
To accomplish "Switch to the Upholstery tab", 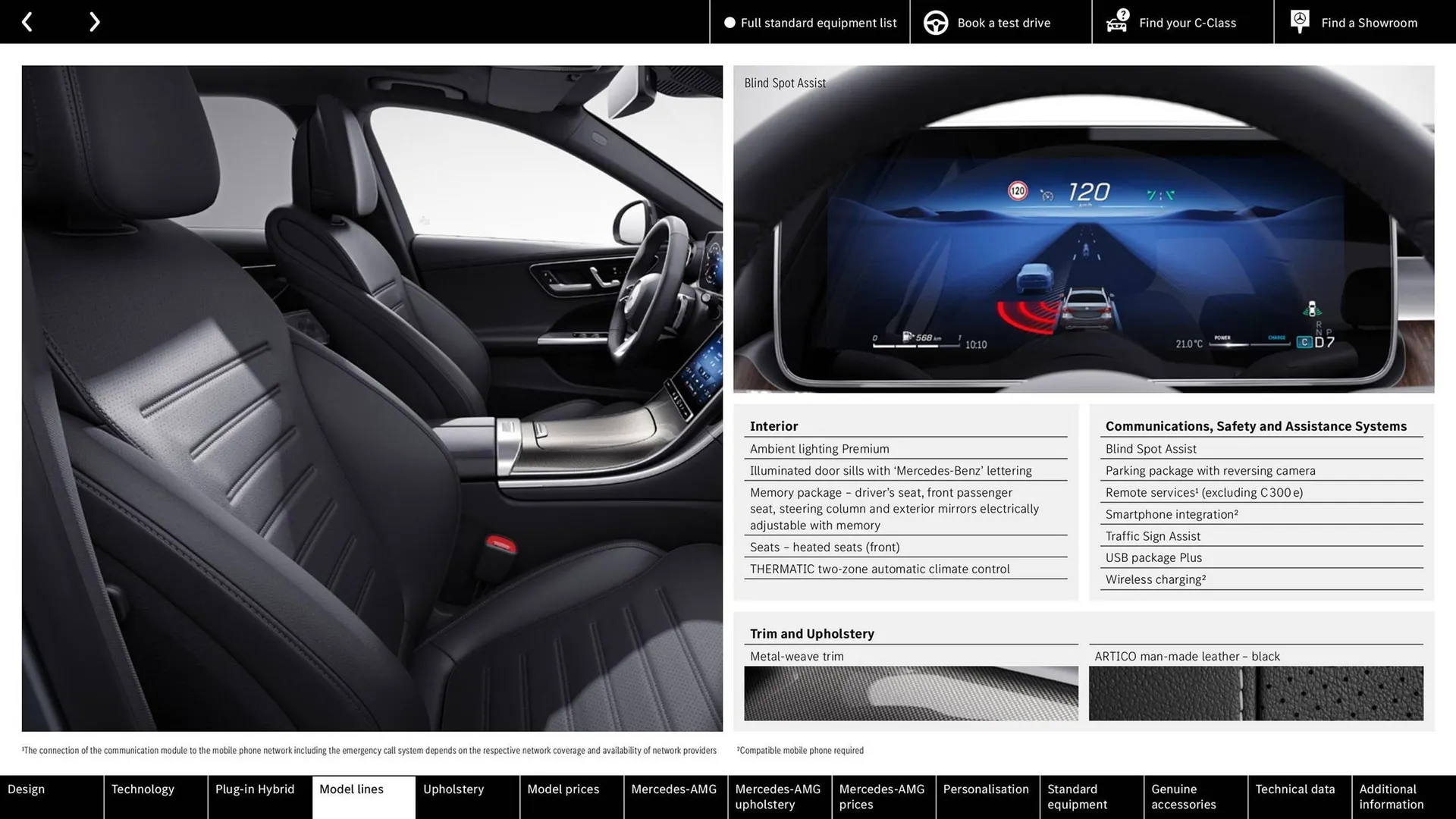I will click(x=453, y=789).
